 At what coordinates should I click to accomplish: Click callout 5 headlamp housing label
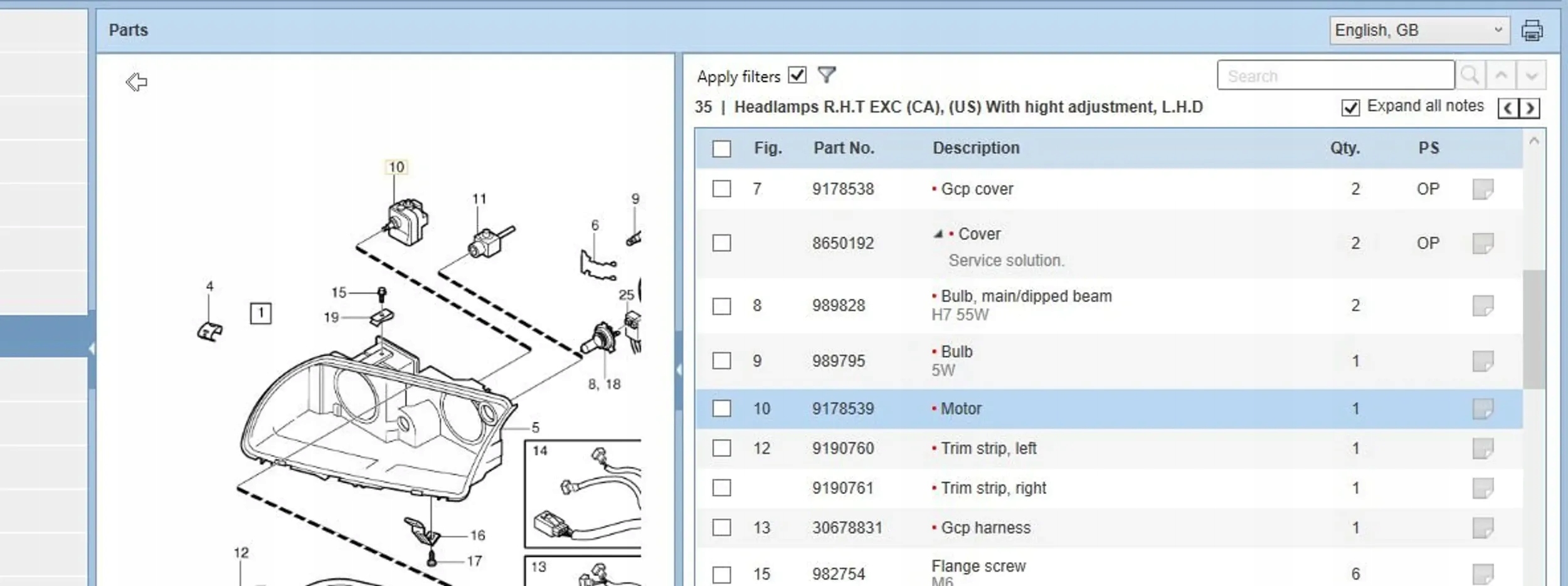pos(535,427)
